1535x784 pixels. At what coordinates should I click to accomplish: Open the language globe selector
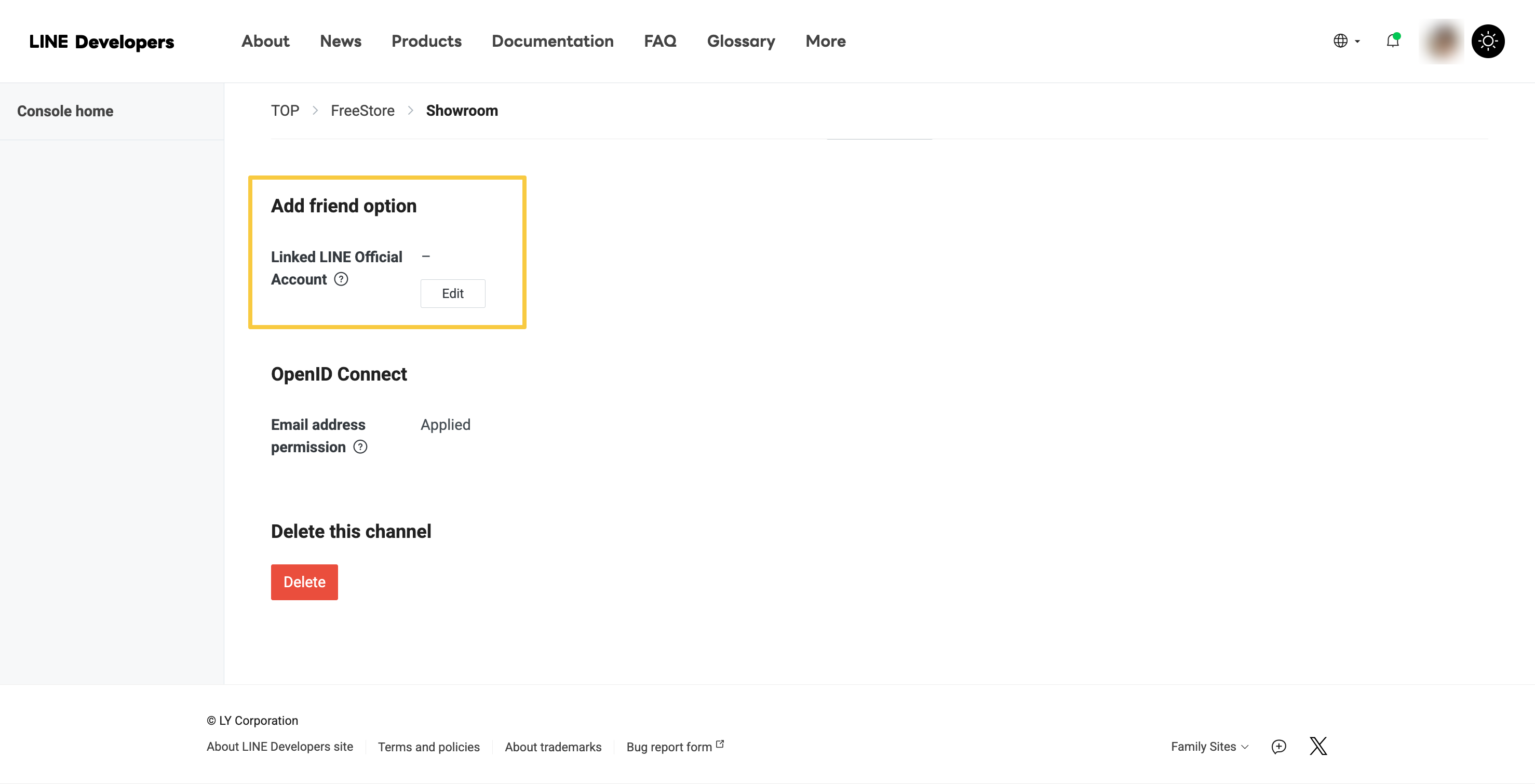[1345, 41]
